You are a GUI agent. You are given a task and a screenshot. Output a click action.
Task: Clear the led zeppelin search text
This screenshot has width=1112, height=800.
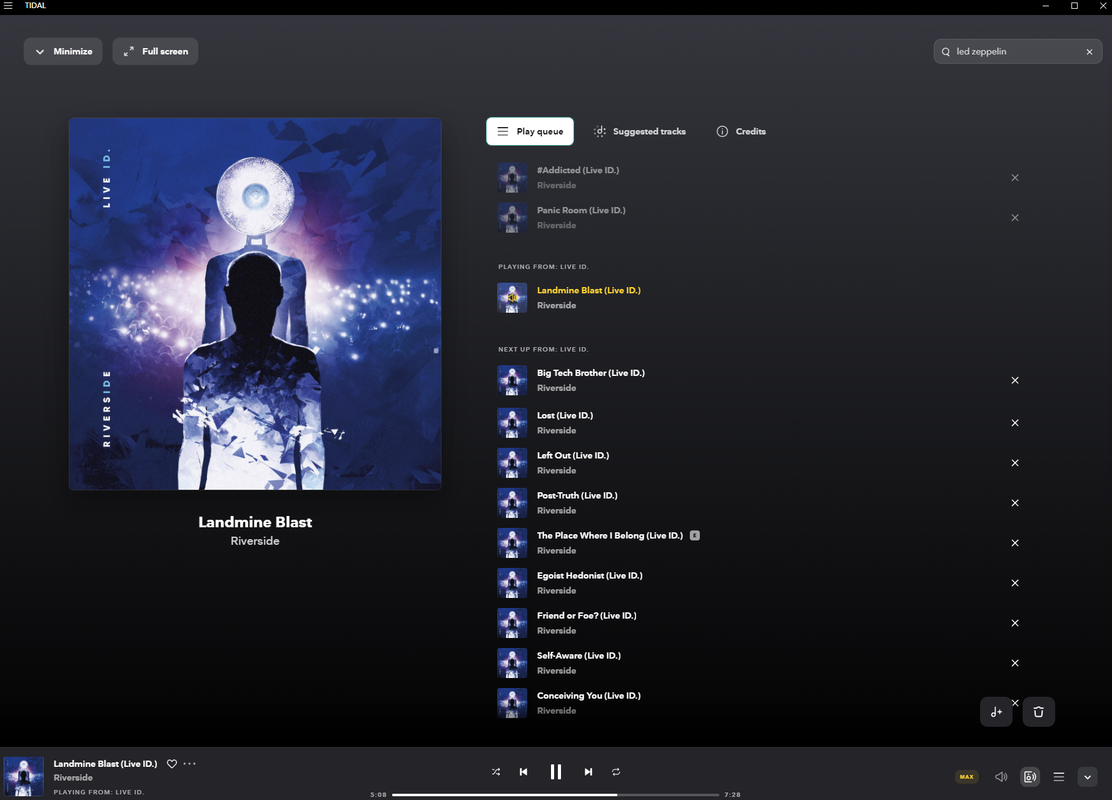(x=1089, y=52)
